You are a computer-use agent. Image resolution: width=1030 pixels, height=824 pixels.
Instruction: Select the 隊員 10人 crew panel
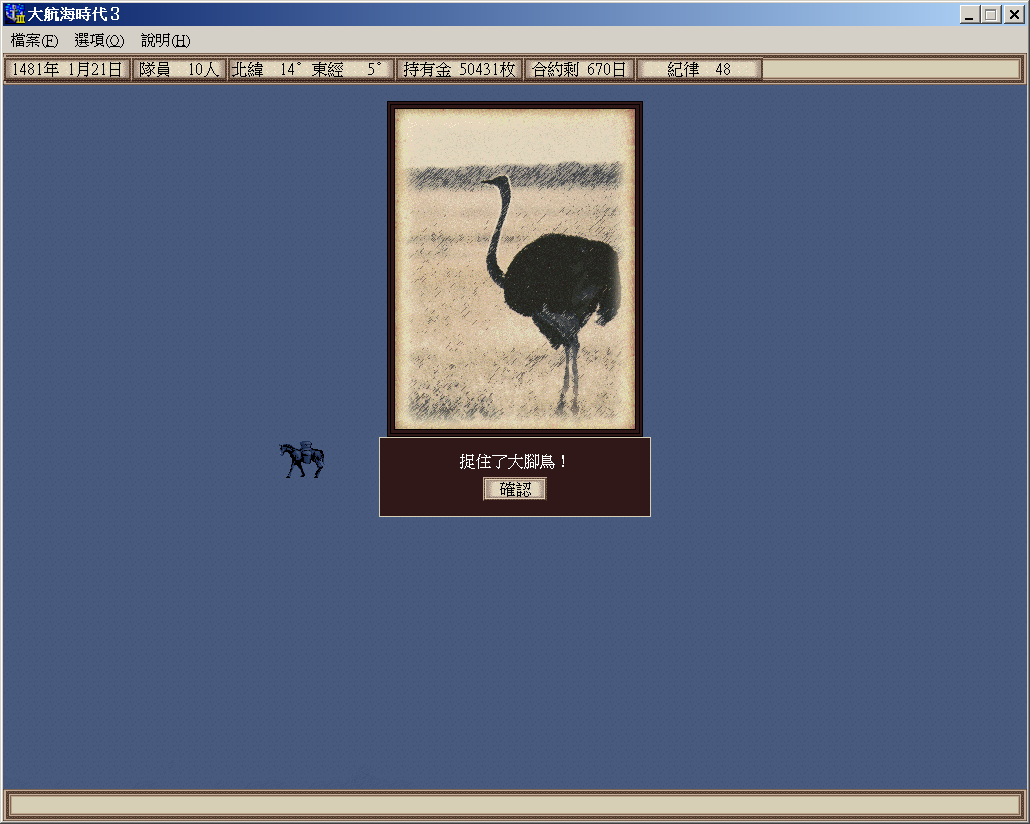point(179,70)
